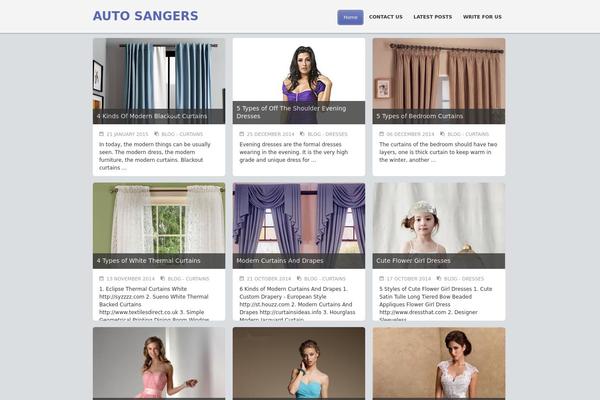The image size is (600, 400).
Task: Click calendar icon beside 17 October 2014
Action: (x=382, y=279)
